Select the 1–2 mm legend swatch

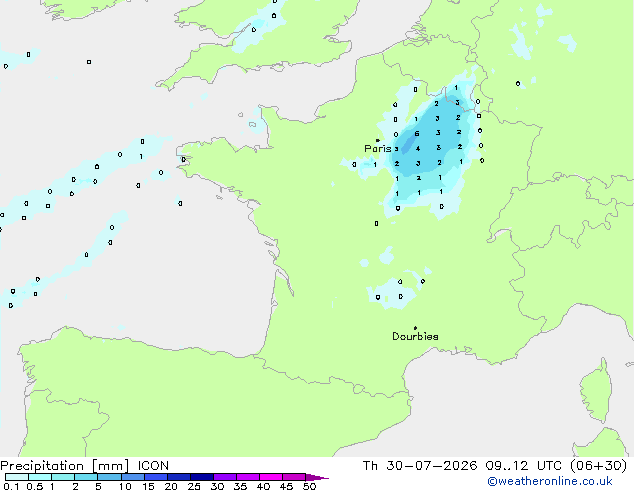tap(63, 477)
